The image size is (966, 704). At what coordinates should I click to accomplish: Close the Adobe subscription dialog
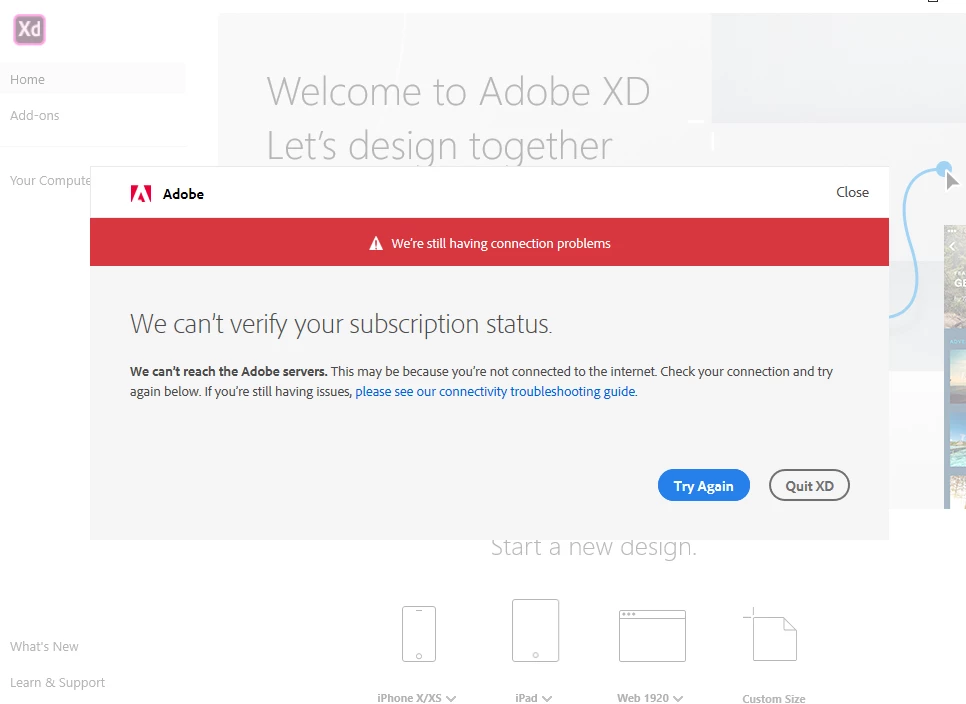(852, 192)
